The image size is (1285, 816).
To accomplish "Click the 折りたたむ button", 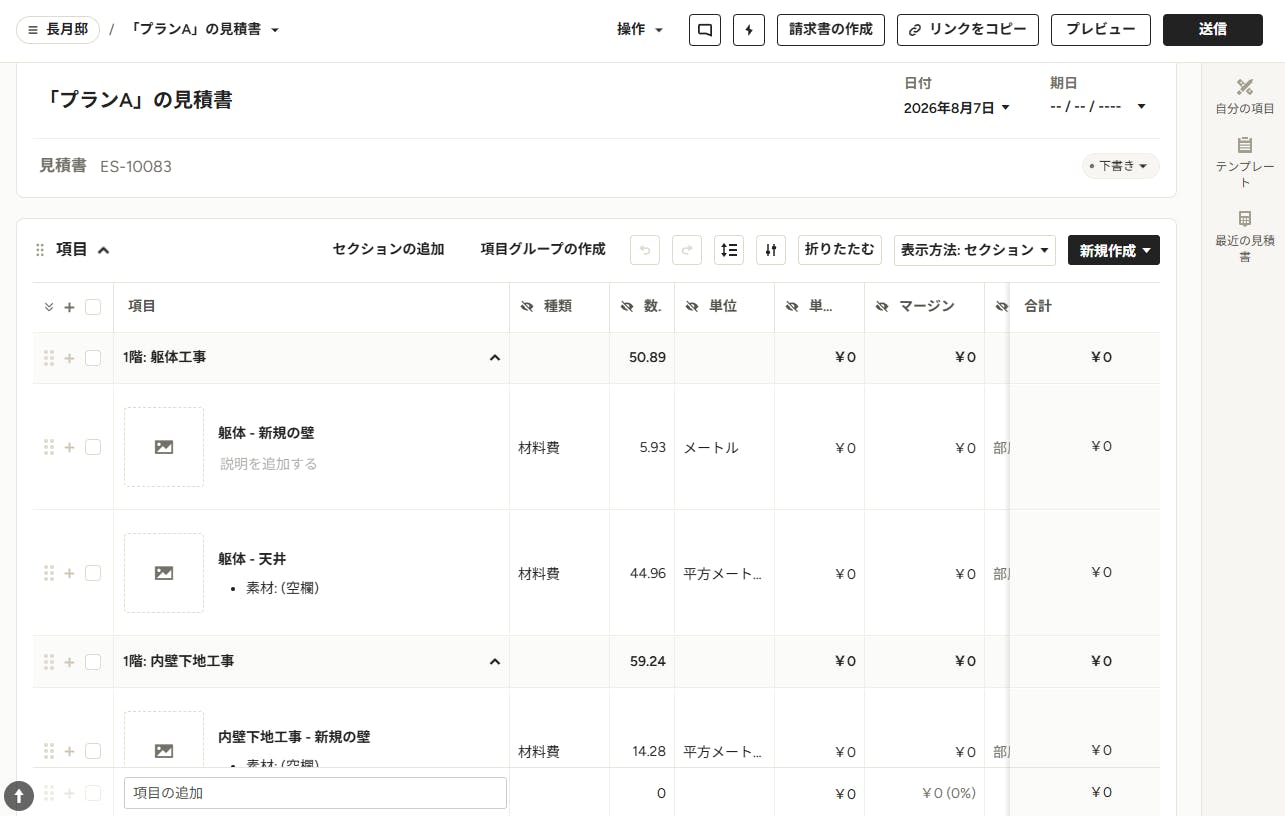I will click(840, 250).
